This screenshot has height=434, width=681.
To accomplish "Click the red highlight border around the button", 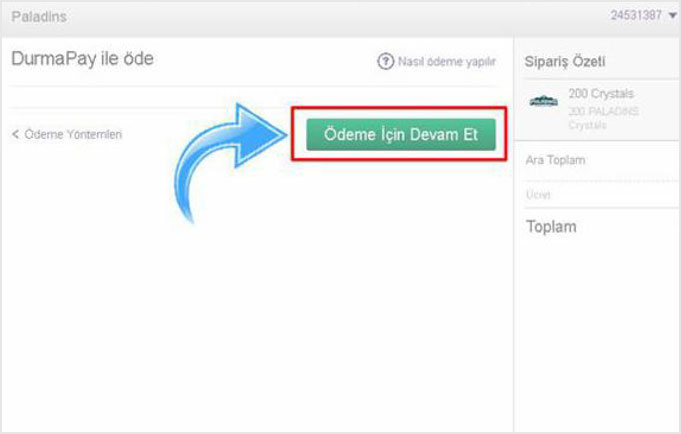I will pyautogui.click(x=400, y=109).
